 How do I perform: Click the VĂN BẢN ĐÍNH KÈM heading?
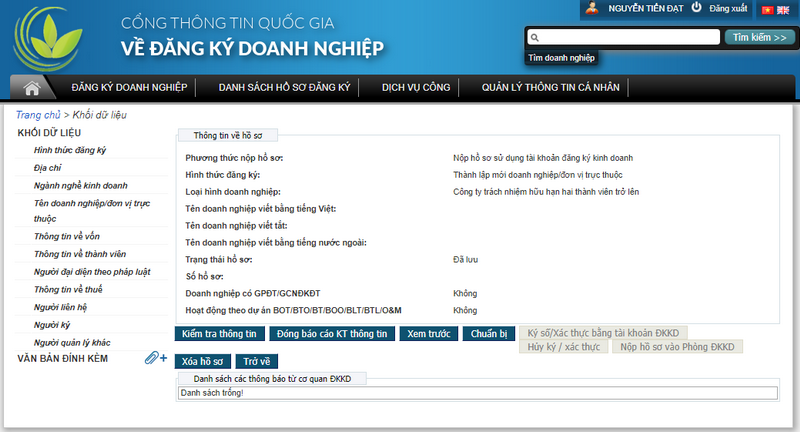point(62,359)
